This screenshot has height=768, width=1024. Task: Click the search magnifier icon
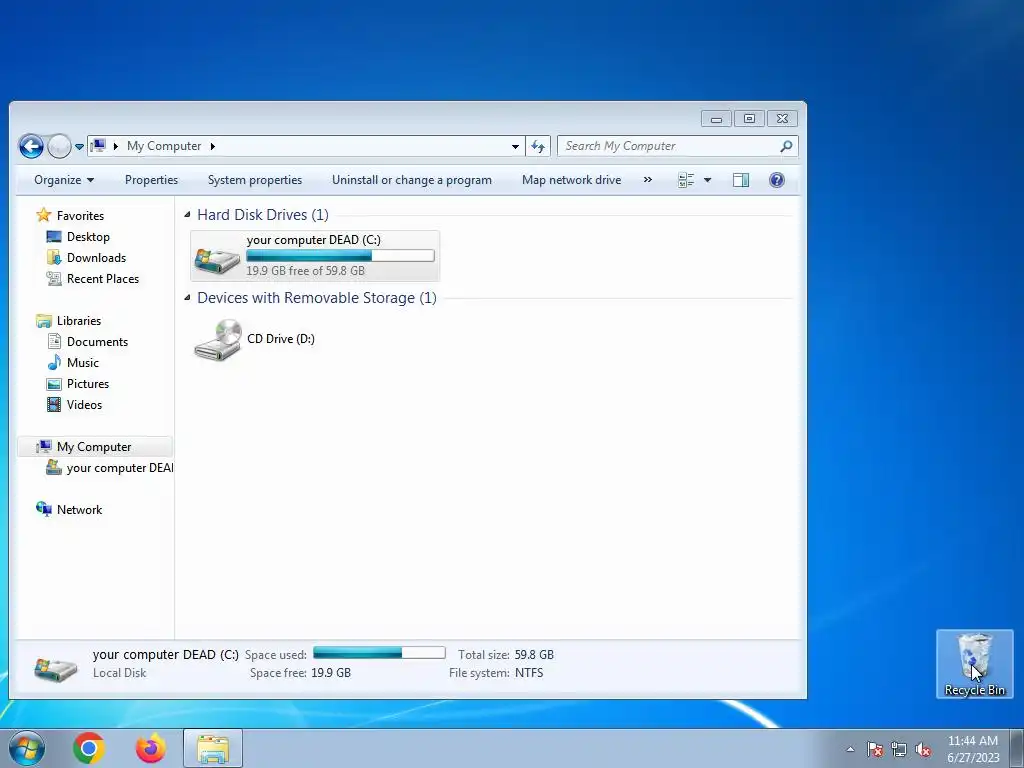pyautogui.click(x=786, y=146)
